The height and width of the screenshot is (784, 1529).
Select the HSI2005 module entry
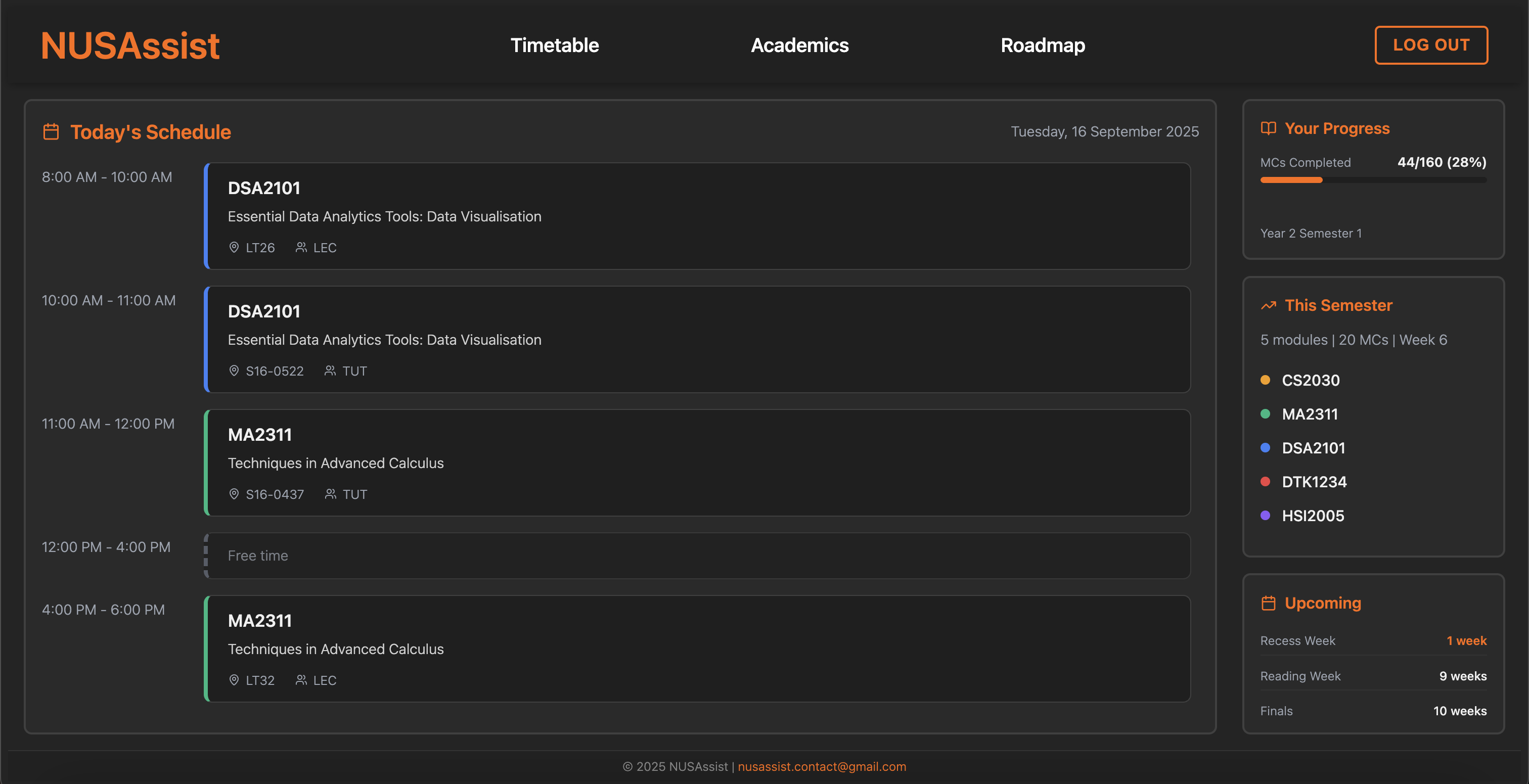[1313, 516]
